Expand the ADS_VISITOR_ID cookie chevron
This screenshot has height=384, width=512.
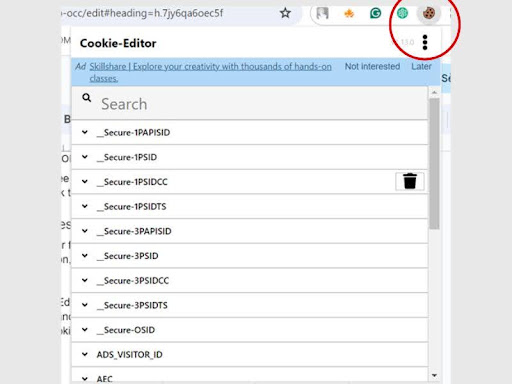click(x=85, y=354)
